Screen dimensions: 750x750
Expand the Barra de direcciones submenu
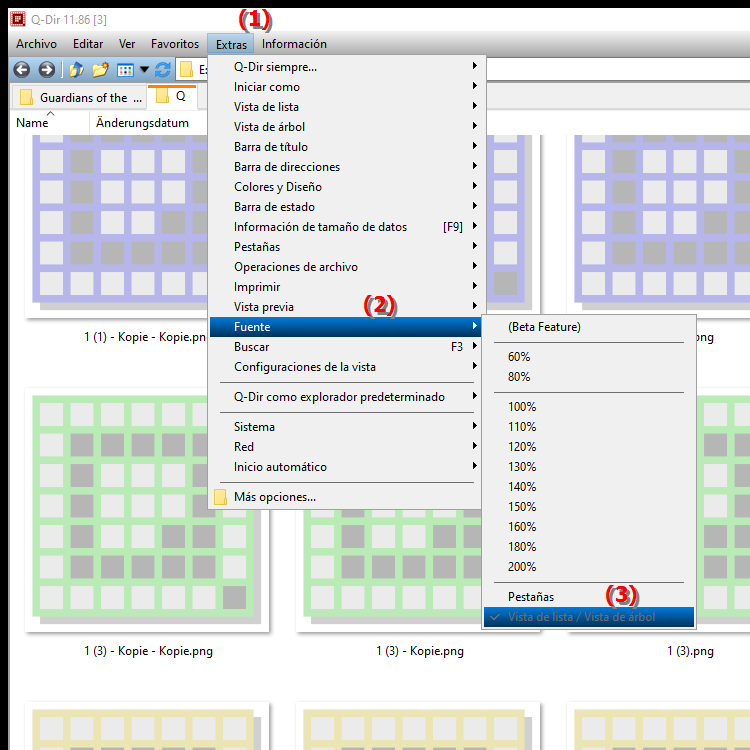click(x=347, y=167)
